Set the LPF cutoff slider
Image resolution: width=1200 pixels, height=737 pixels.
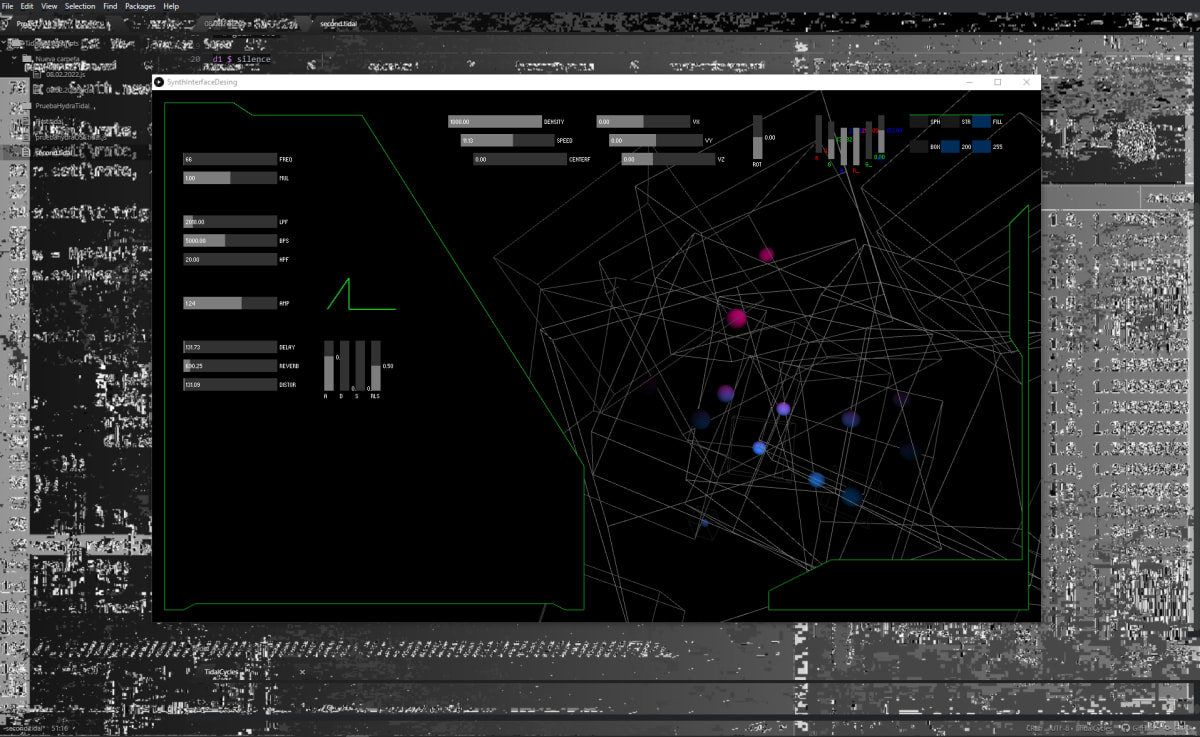(x=229, y=222)
